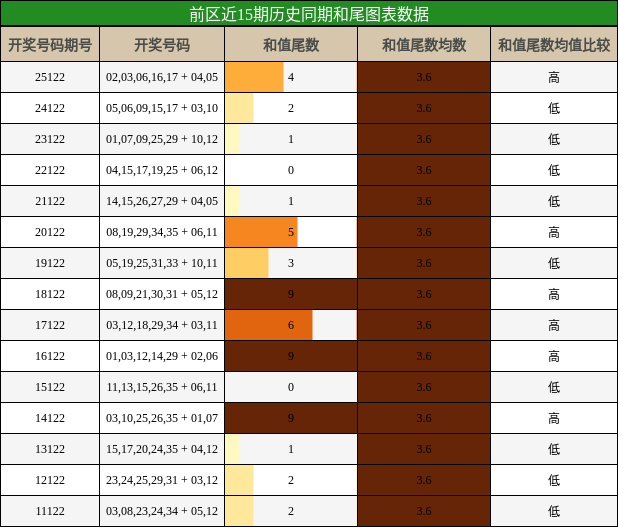Viewport: 618px width, 527px height.
Task: Click the 高 comparison in row 17122
Action: (554, 325)
